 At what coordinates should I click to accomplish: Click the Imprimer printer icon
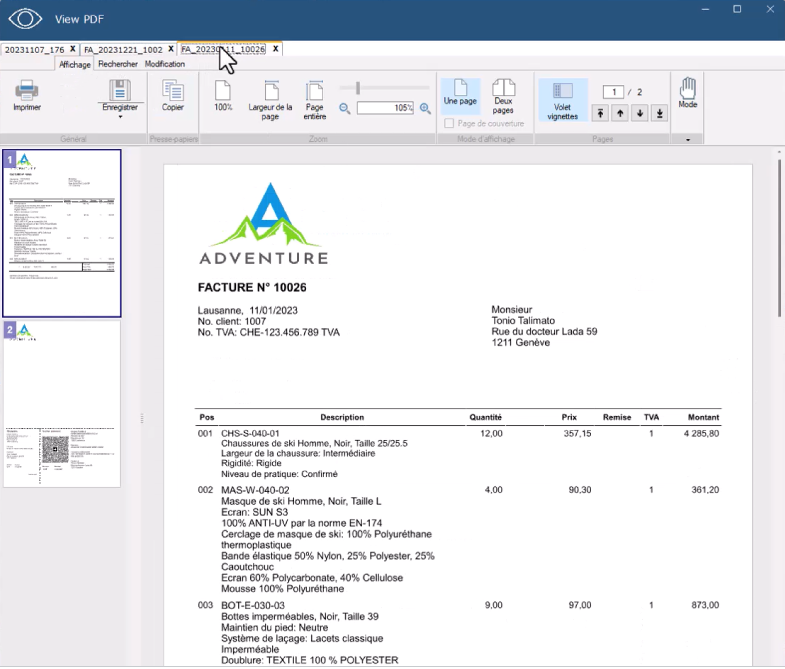[x=27, y=90]
